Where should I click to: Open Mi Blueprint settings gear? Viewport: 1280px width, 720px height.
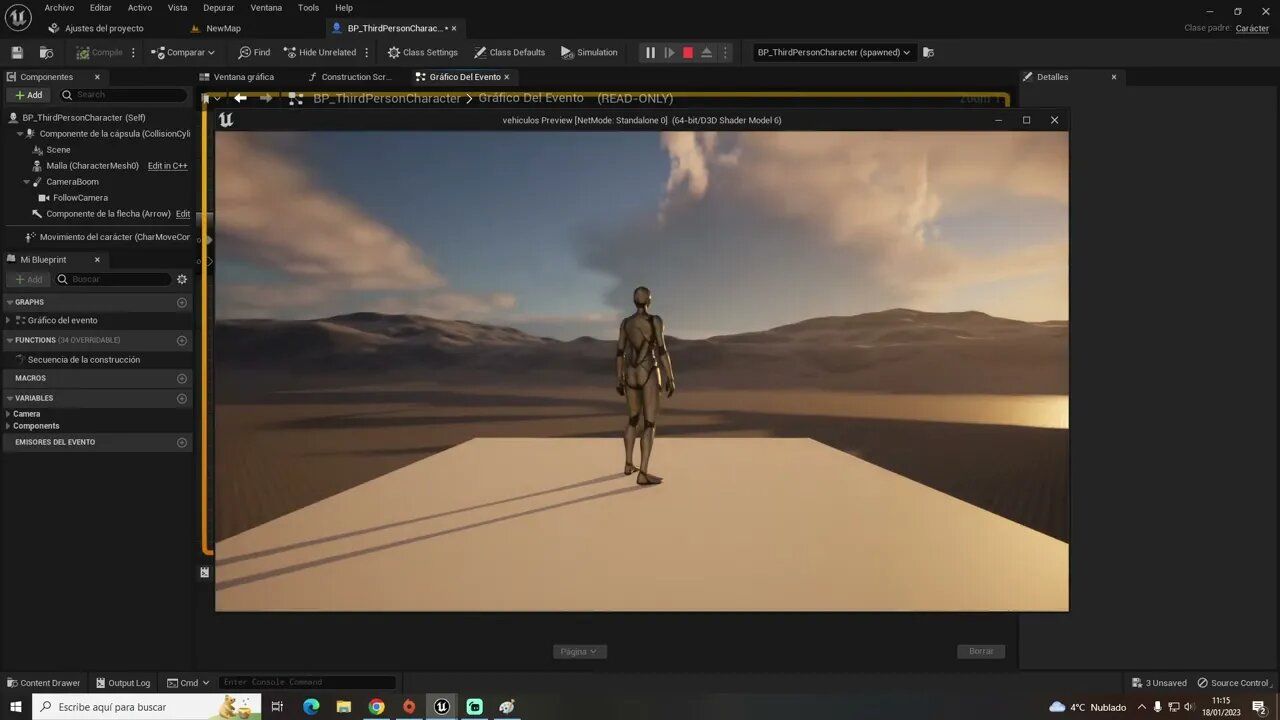click(x=182, y=279)
